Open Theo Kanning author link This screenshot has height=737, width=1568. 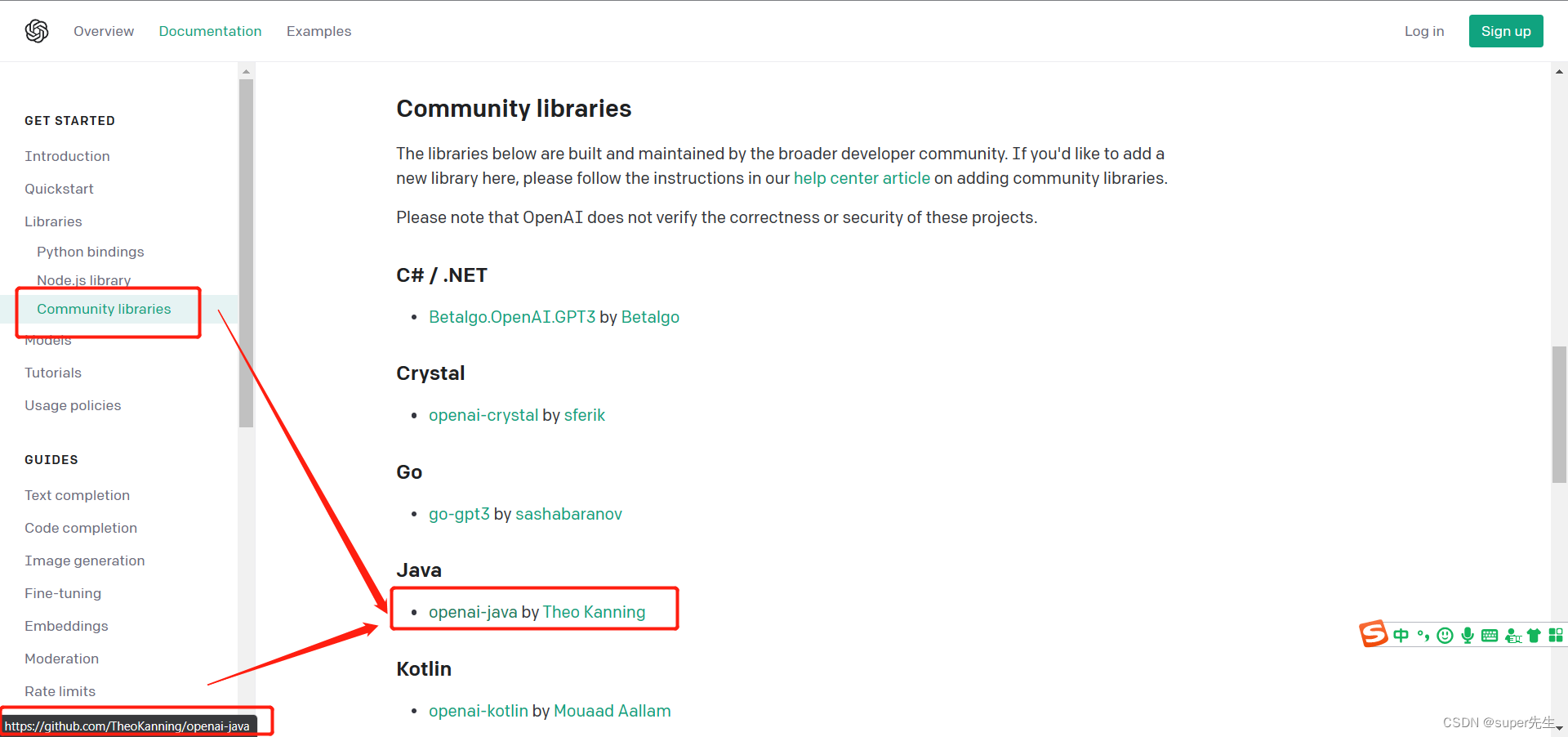click(594, 612)
